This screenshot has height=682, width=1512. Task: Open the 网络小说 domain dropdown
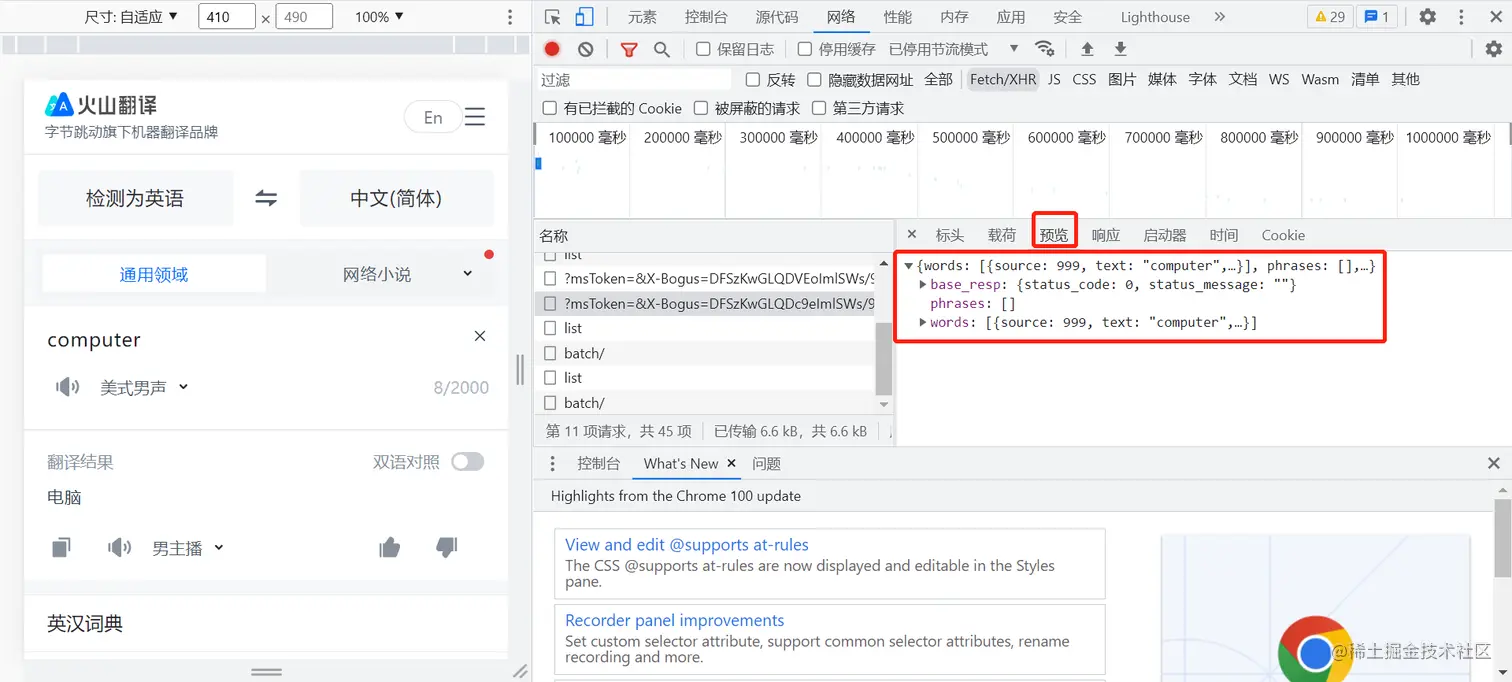[406, 274]
